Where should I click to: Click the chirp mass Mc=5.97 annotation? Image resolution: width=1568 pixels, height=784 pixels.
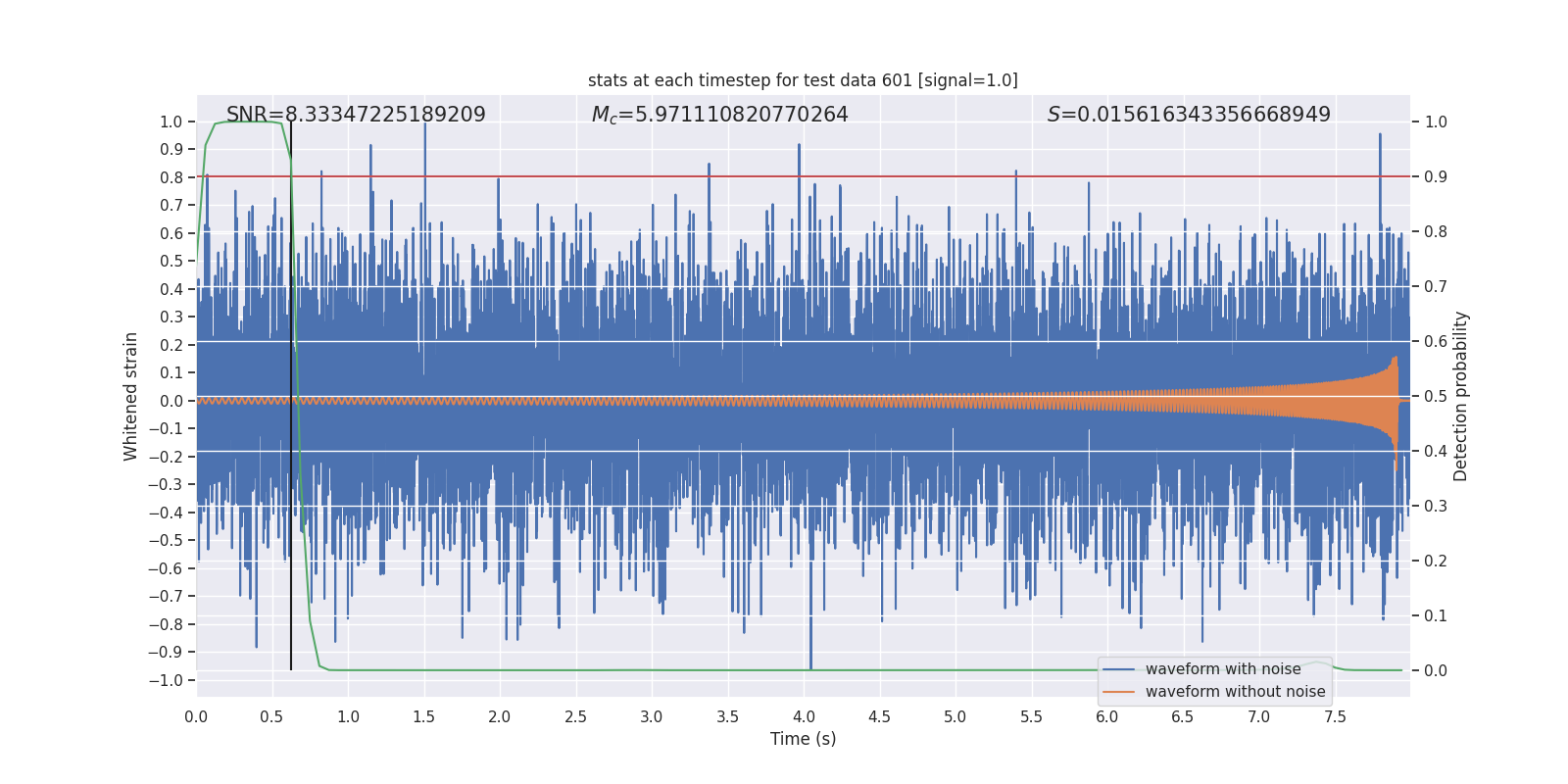(719, 115)
